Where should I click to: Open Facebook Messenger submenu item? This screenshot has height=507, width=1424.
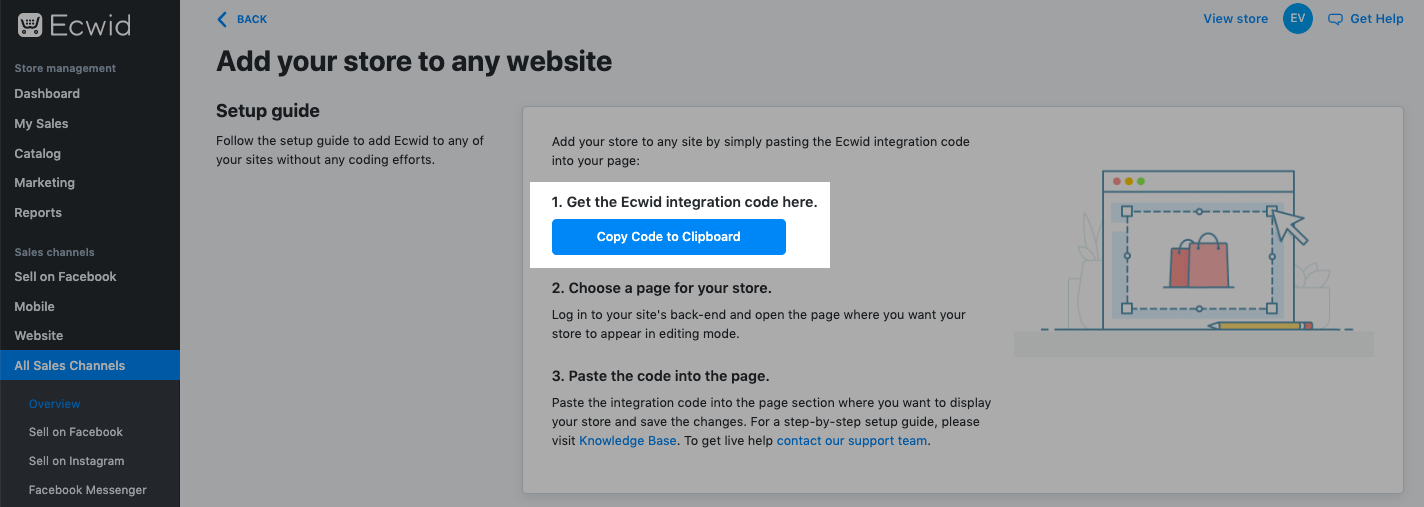pyautogui.click(x=88, y=490)
